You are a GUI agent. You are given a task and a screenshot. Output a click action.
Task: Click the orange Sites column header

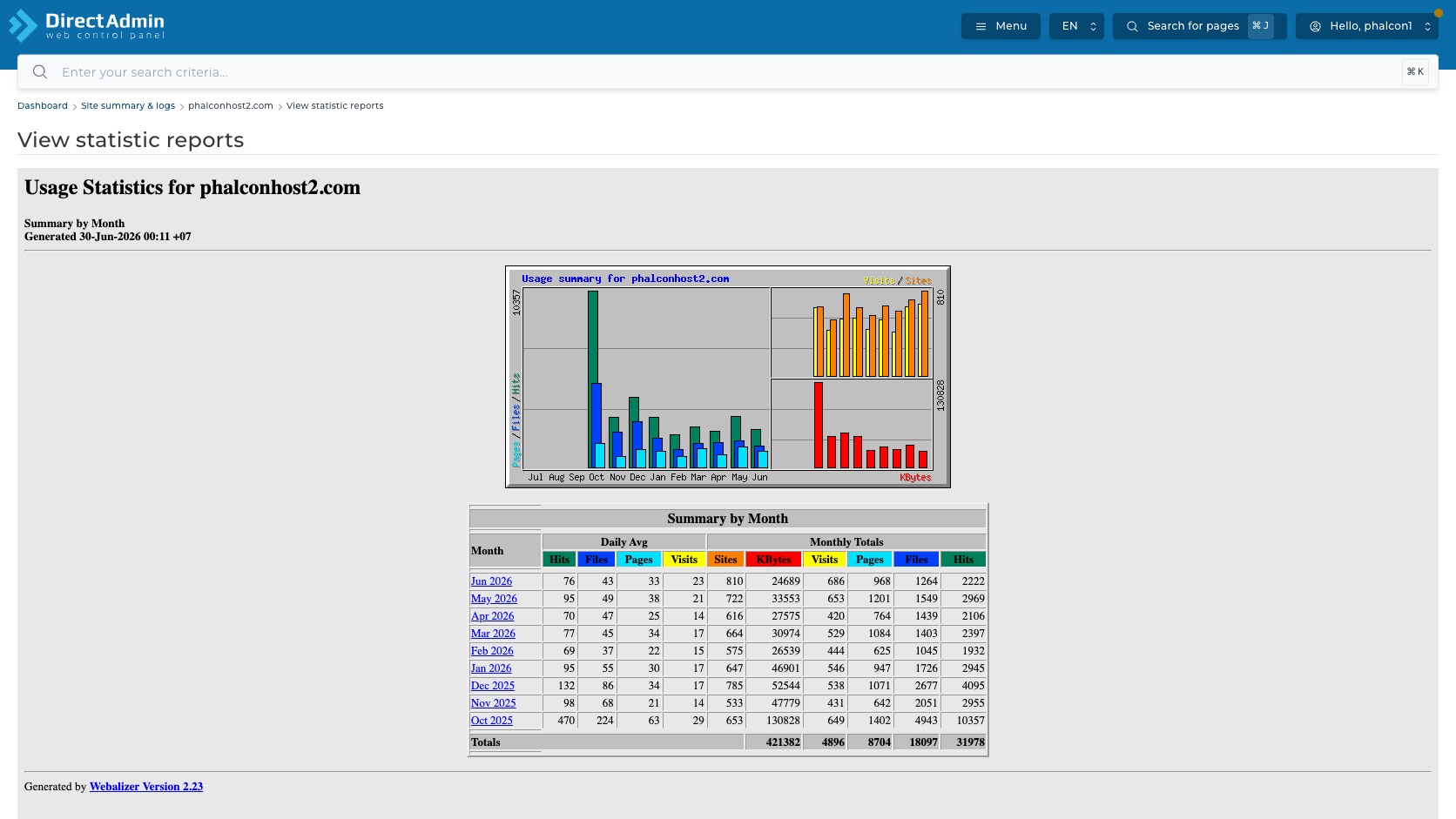pos(725,560)
